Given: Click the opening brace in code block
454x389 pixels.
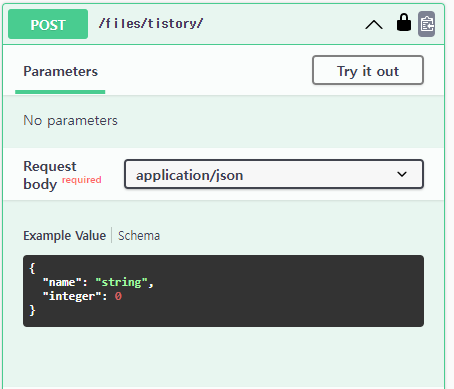Looking at the screenshot, I should point(32,268).
